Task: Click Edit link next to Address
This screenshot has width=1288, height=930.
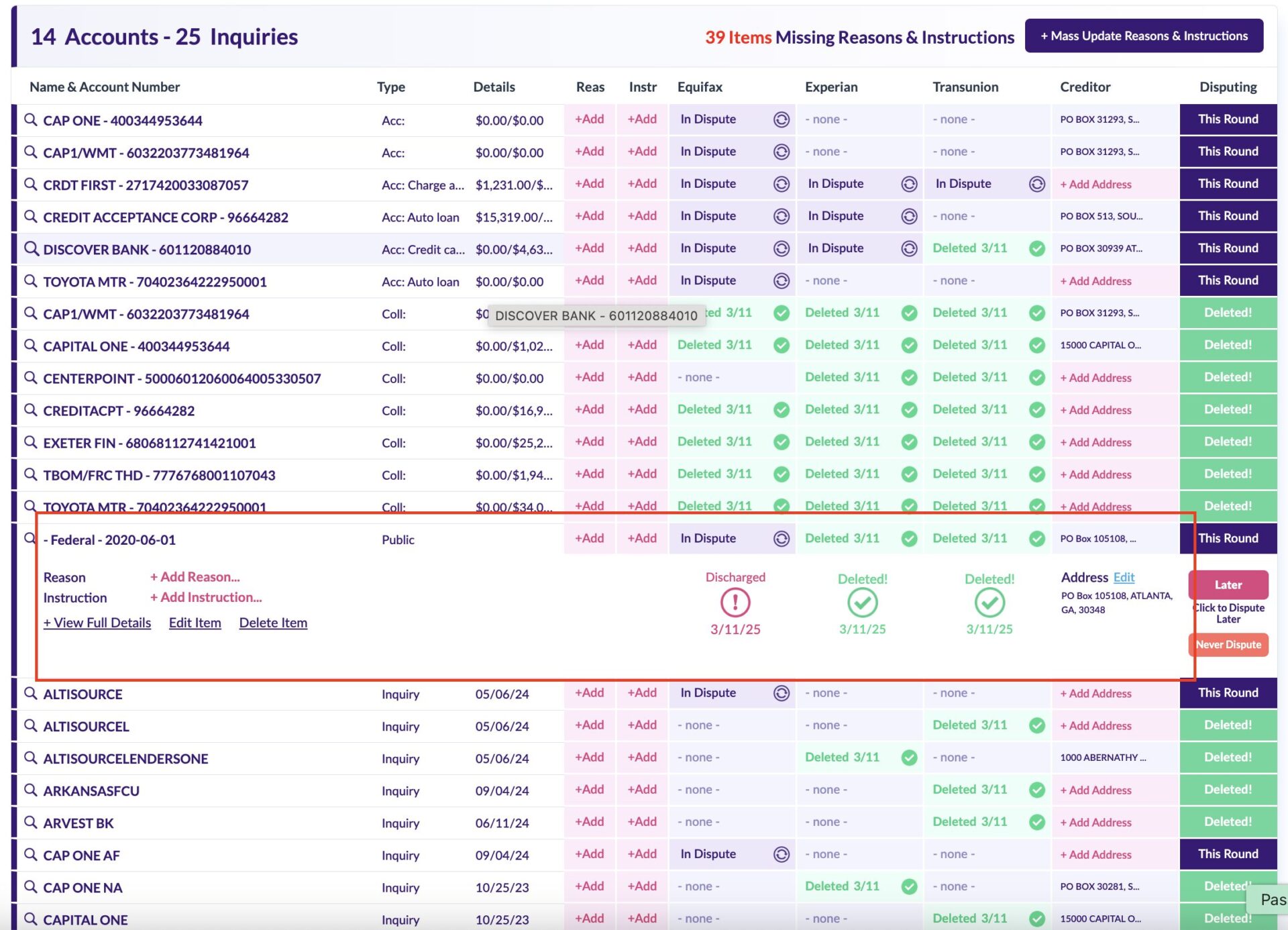Action: click(x=1124, y=577)
